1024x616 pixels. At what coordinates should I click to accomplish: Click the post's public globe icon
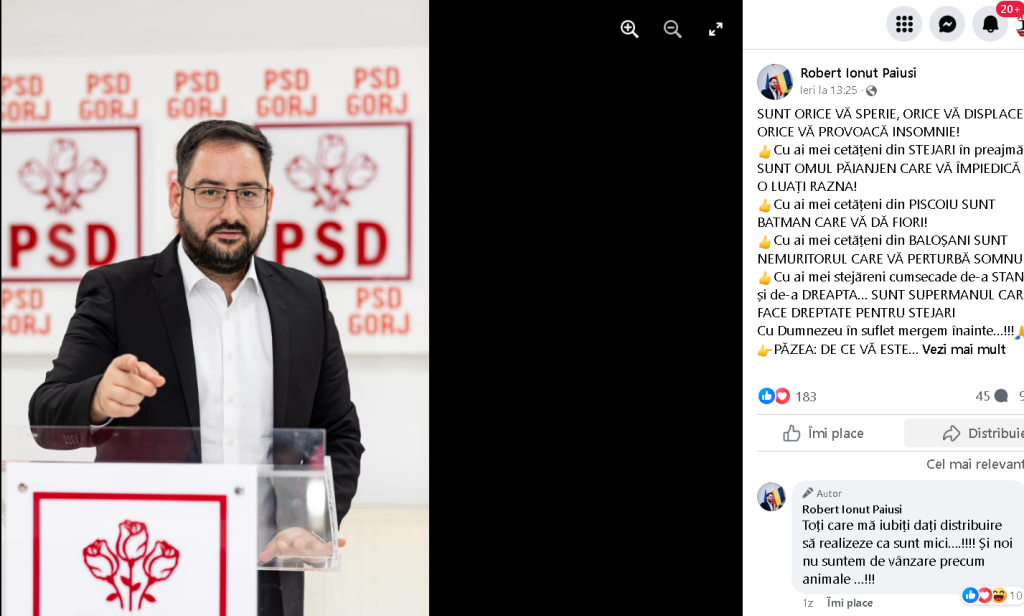coord(871,91)
